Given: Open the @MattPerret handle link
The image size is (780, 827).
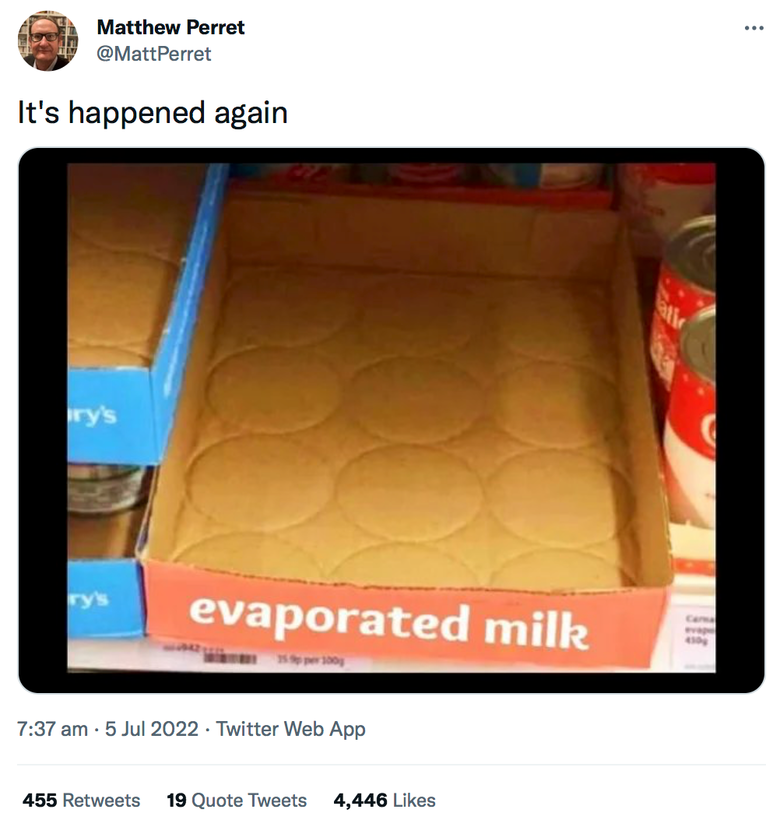Looking at the screenshot, I should pyautogui.click(x=154, y=54).
